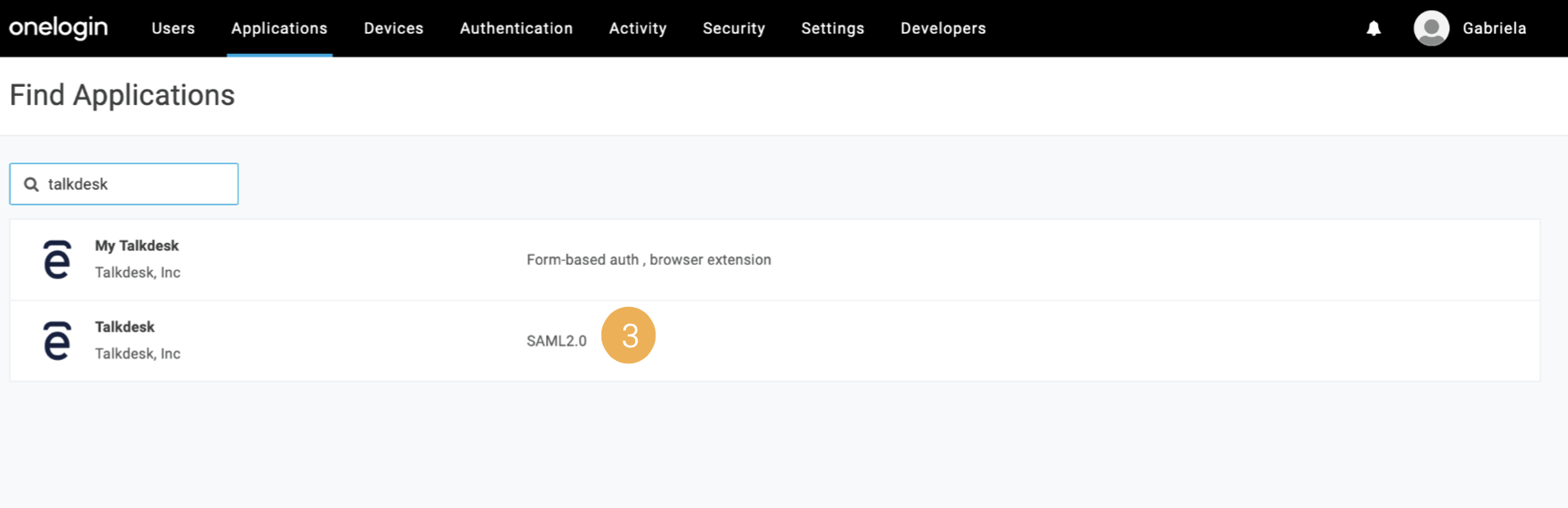Select the Talkdesk application name

(124, 327)
